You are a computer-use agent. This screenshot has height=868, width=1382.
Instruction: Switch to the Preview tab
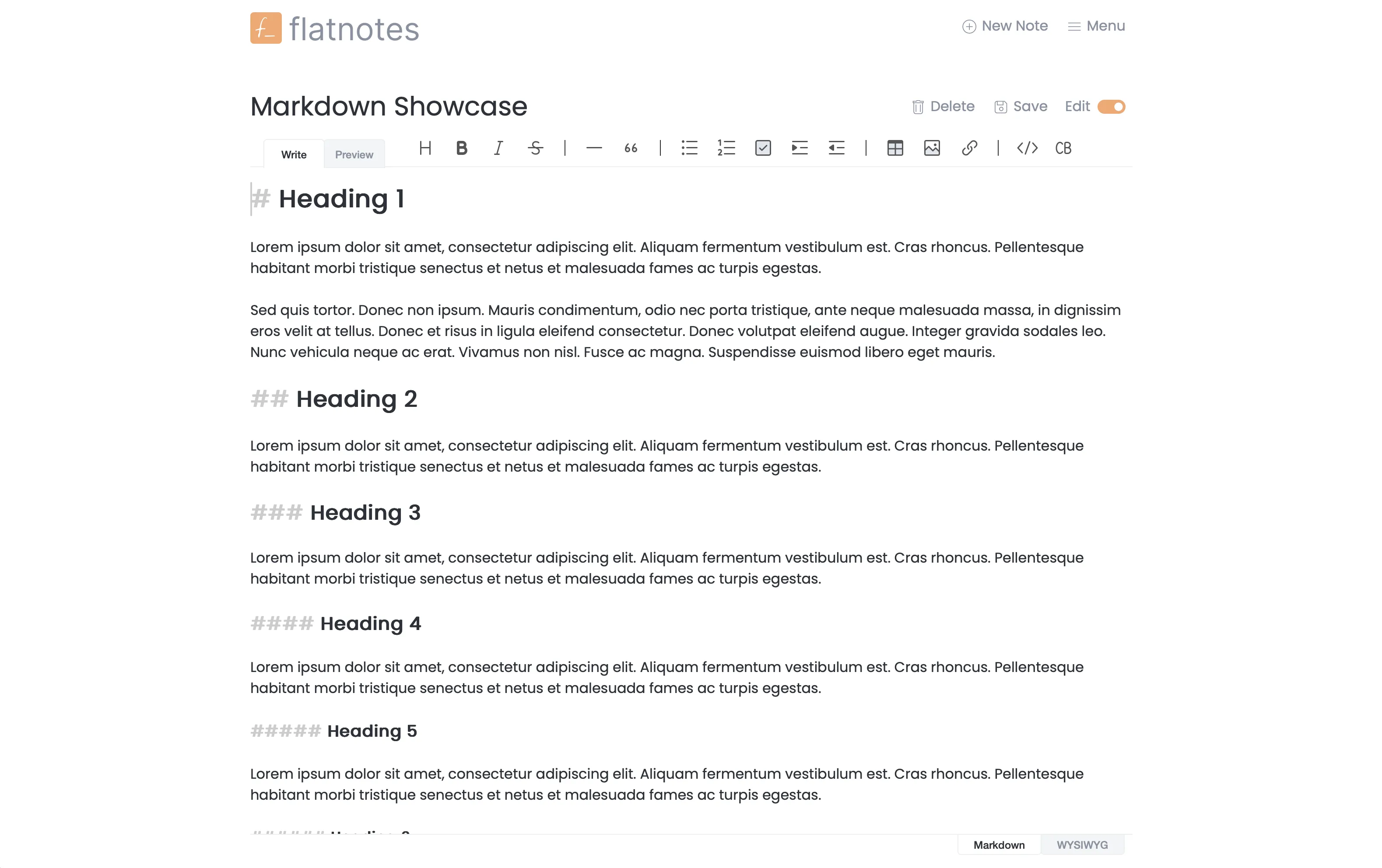point(354,154)
